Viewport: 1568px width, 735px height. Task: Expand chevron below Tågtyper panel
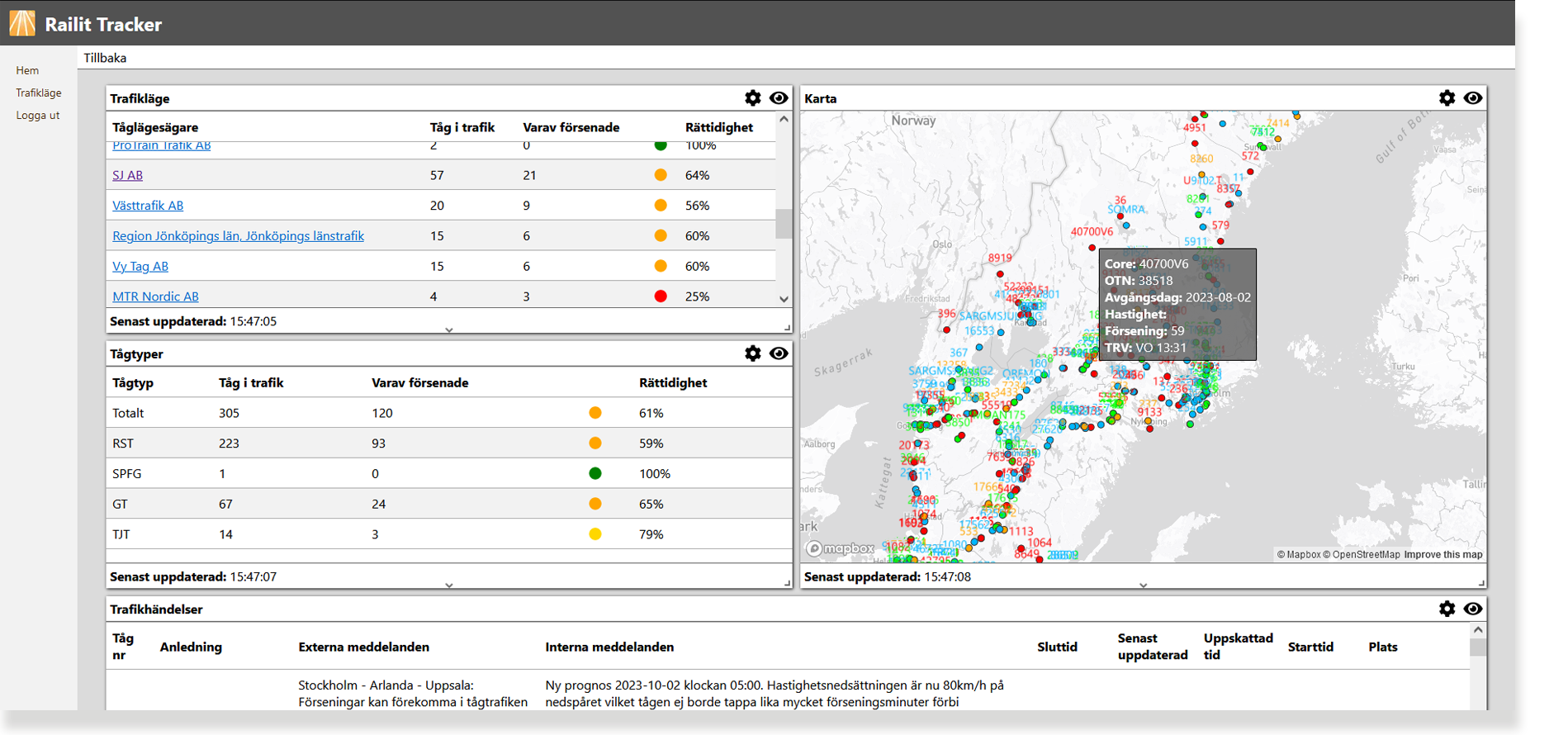click(x=449, y=585)
